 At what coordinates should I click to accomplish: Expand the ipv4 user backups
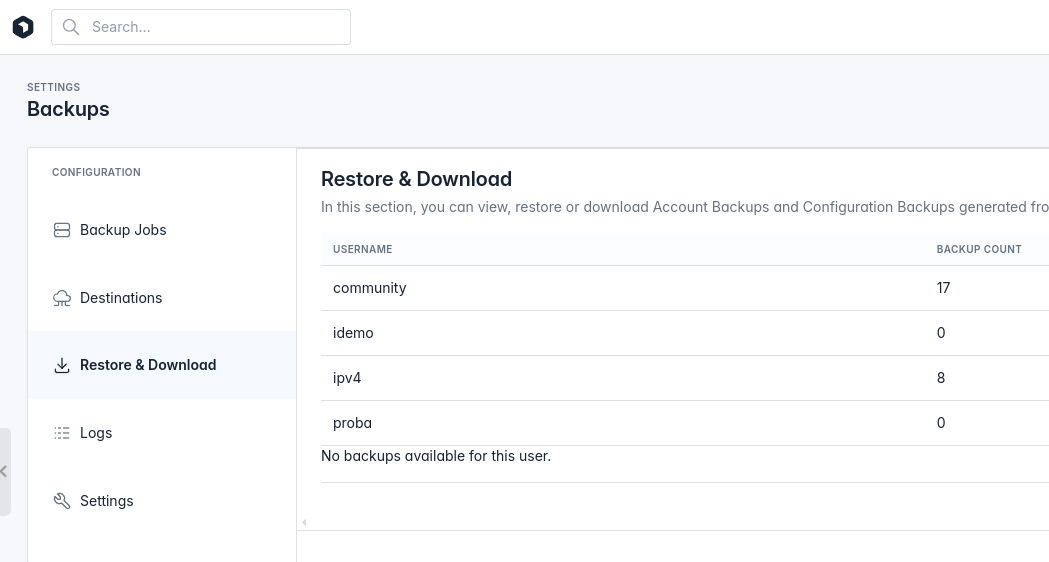point(685,378)
